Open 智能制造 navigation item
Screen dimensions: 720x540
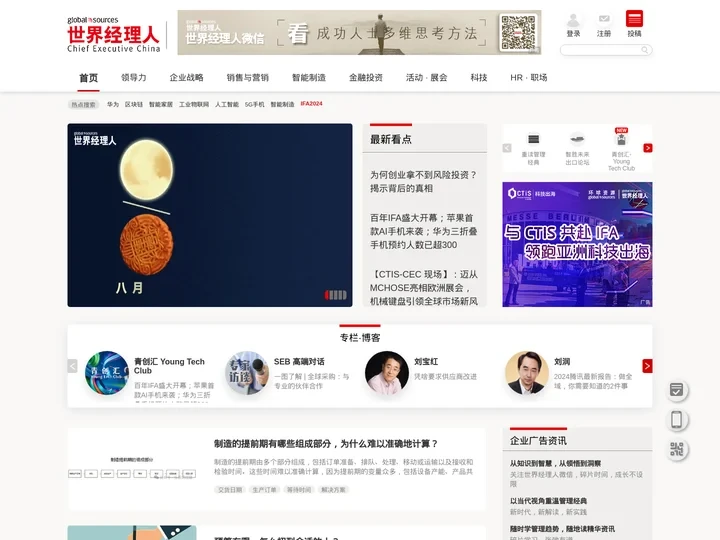tap(309, 78)
